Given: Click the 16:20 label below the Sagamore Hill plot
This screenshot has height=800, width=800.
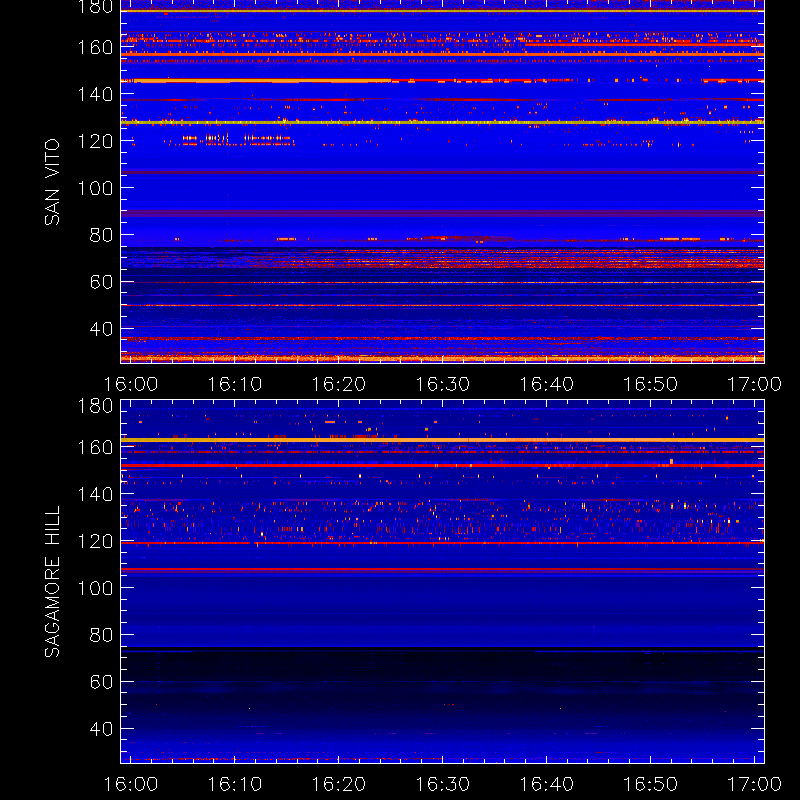Looking at the screenshot, I should [x=339, y=784].
